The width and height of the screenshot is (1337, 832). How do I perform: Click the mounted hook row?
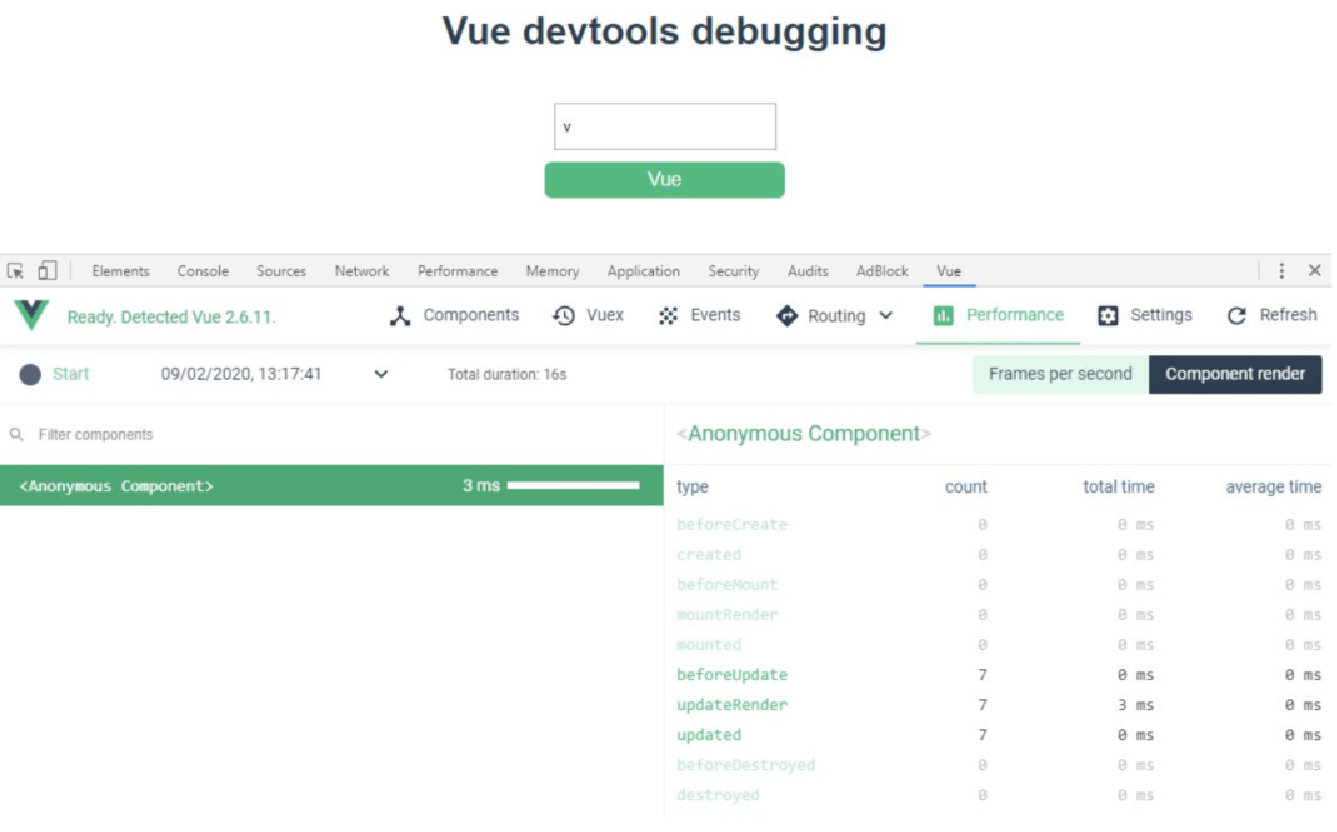999,645
